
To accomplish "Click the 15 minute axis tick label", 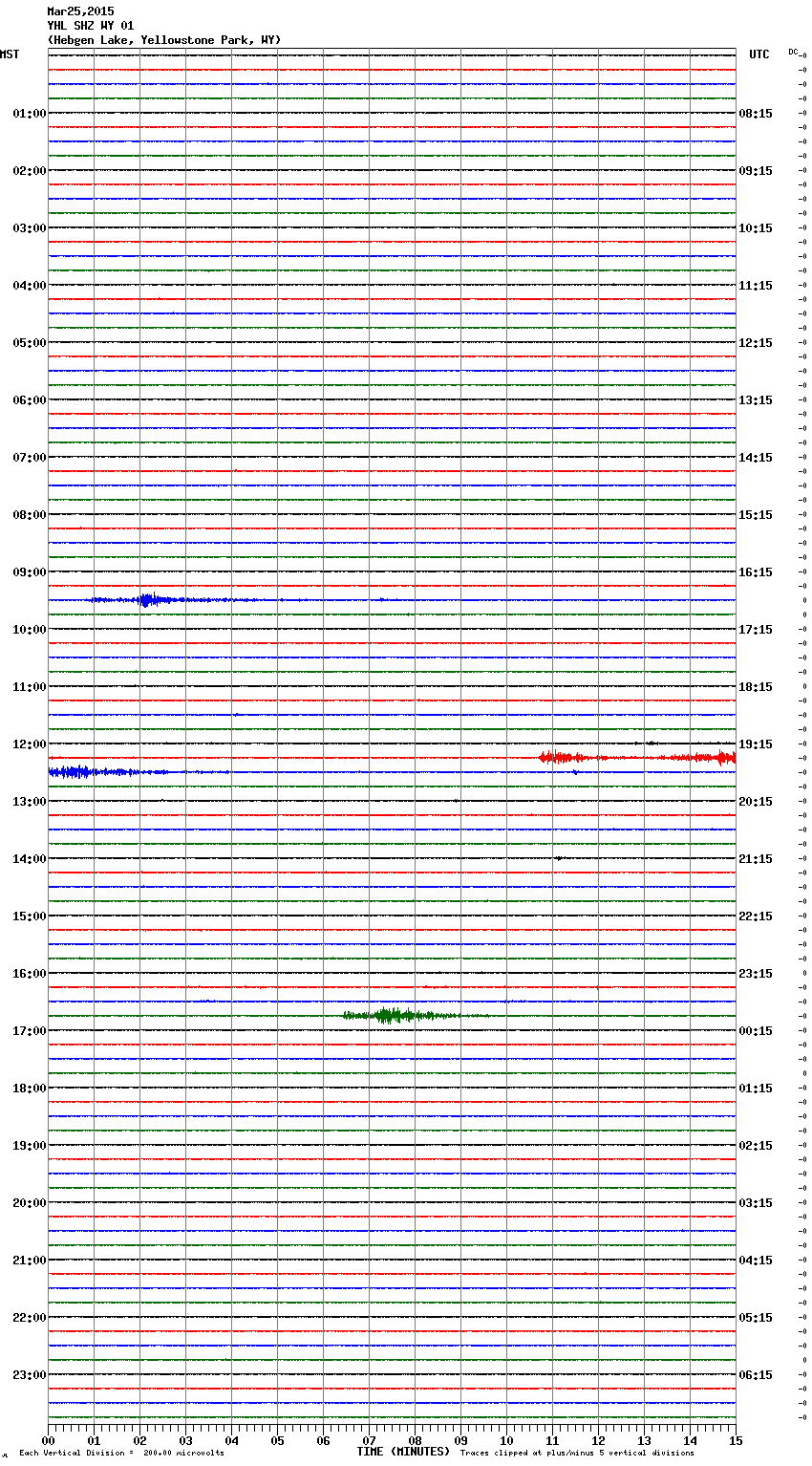I will click(736, 1441).
